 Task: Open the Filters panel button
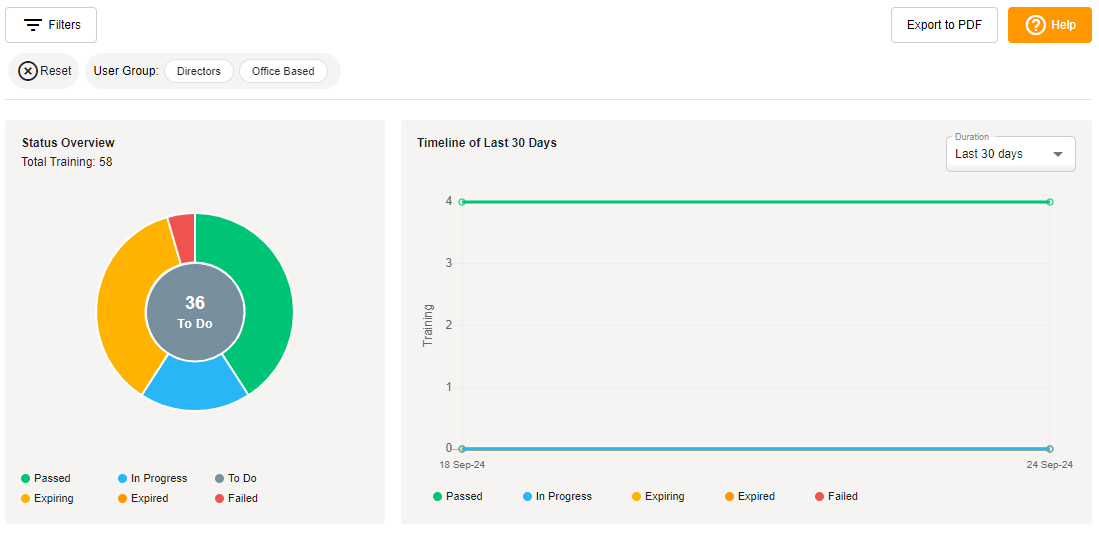point(51,25)
